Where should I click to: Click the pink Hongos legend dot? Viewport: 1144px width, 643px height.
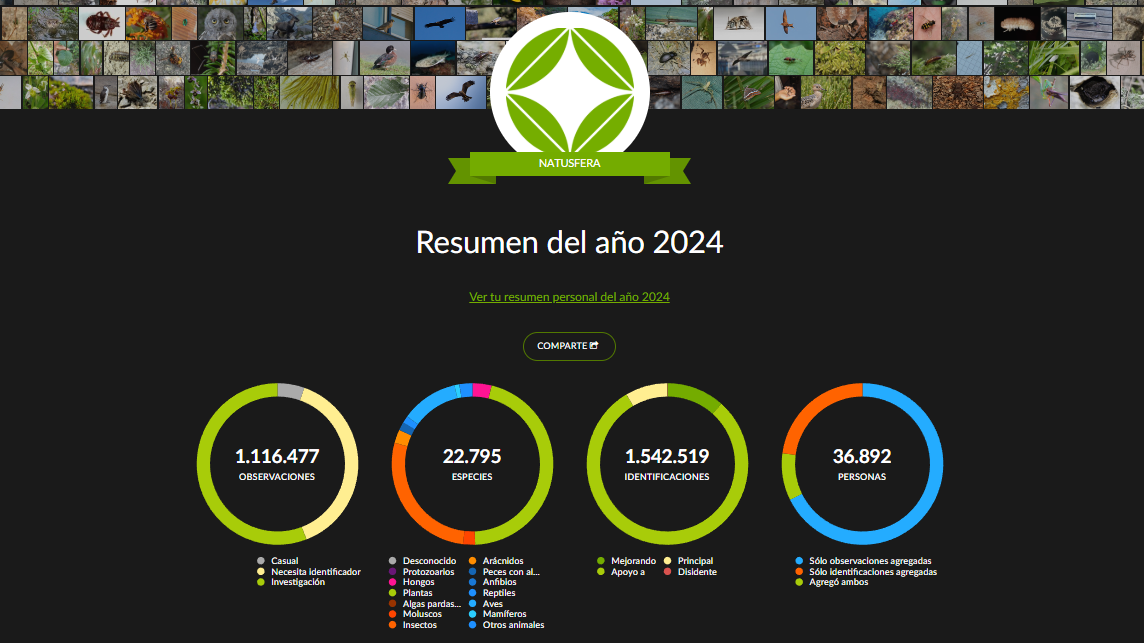coord(393,582)
